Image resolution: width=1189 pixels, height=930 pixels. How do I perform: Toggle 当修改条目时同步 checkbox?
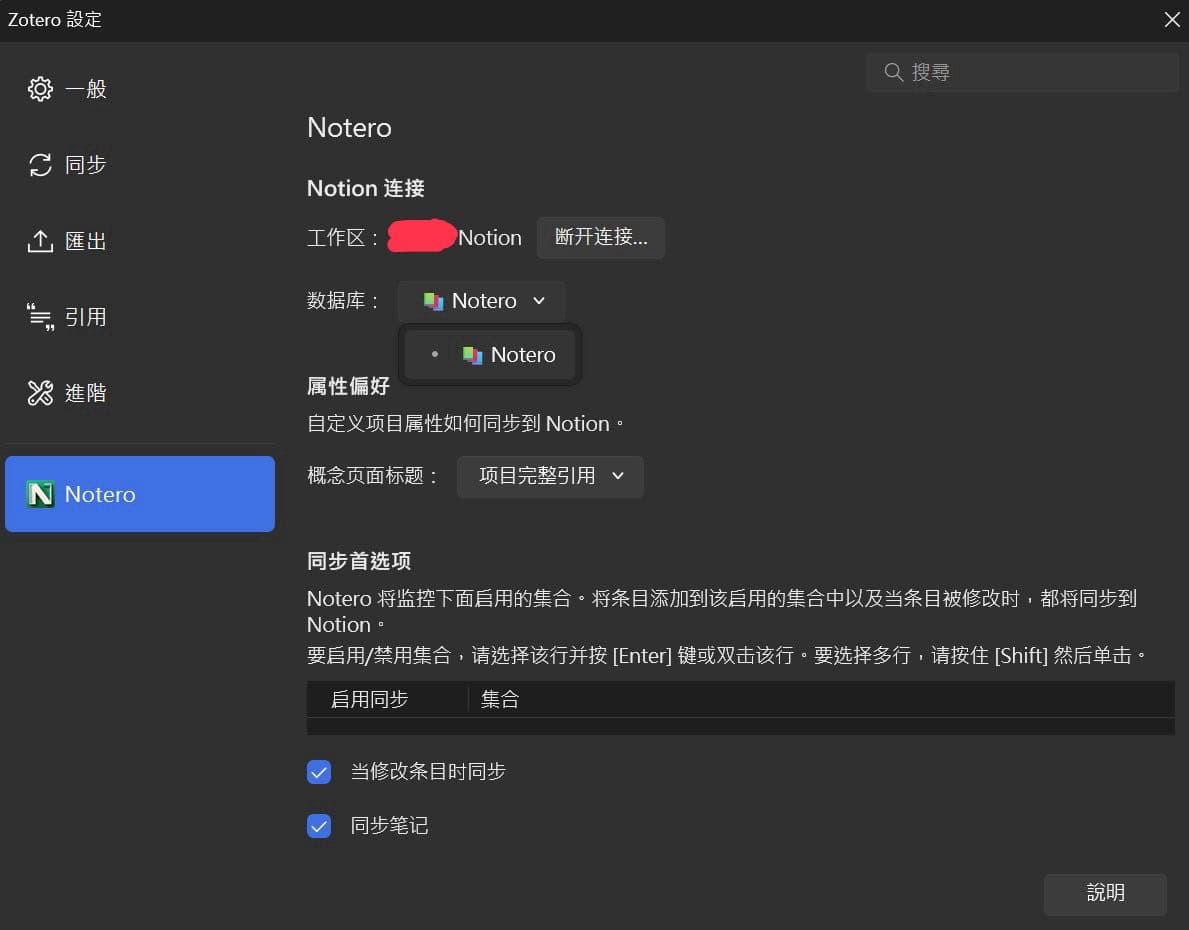point(319,772)
